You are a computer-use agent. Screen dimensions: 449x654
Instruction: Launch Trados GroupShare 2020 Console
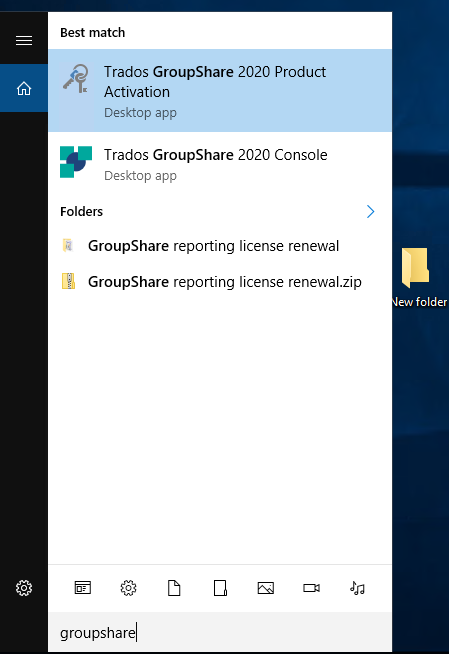click(220, 164)
